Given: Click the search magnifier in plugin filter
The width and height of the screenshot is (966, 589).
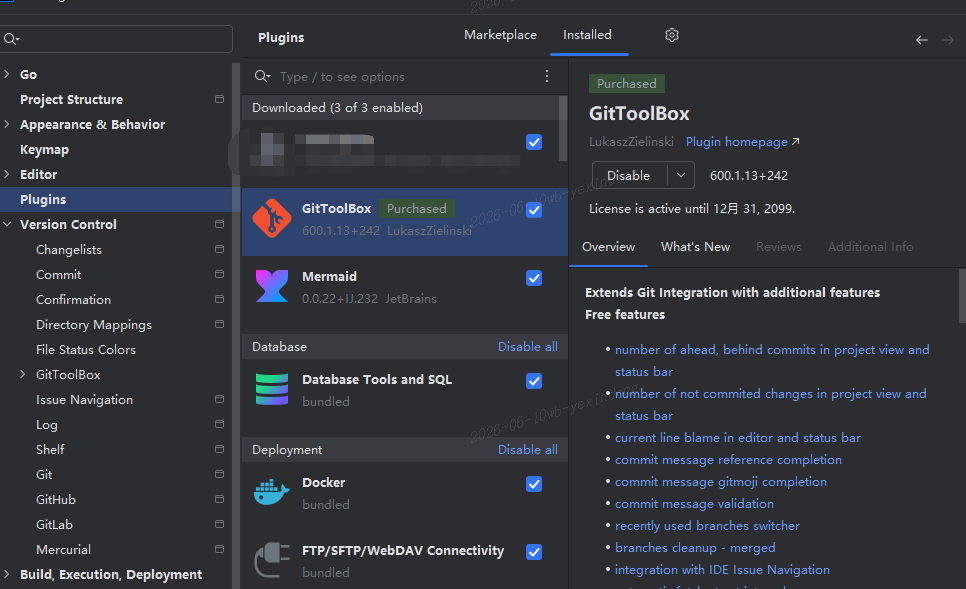Looking at the screenshot, I should (x=262, y=76).
